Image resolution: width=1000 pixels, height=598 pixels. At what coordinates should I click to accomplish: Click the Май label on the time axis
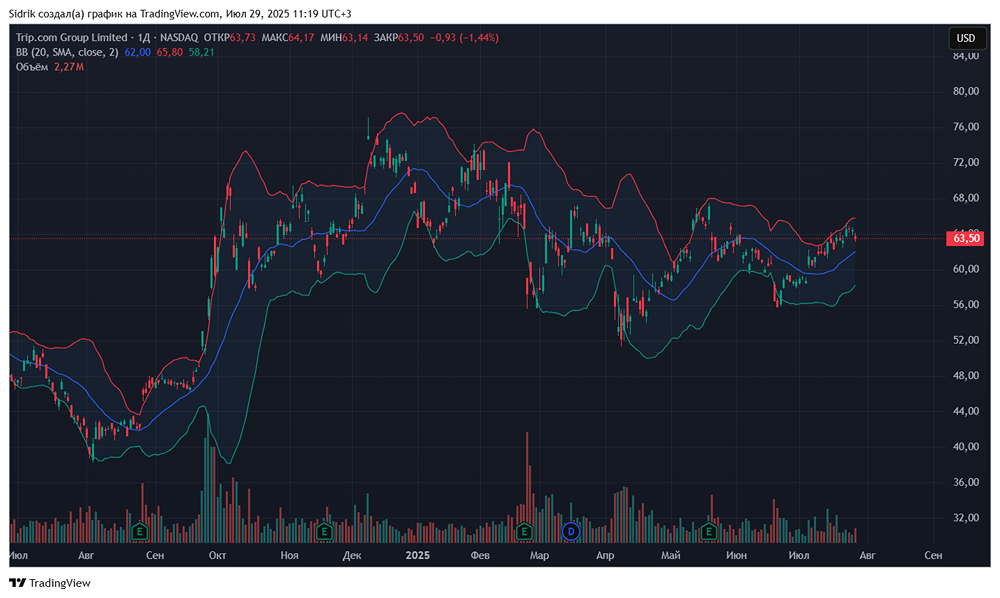click(670, 555)
